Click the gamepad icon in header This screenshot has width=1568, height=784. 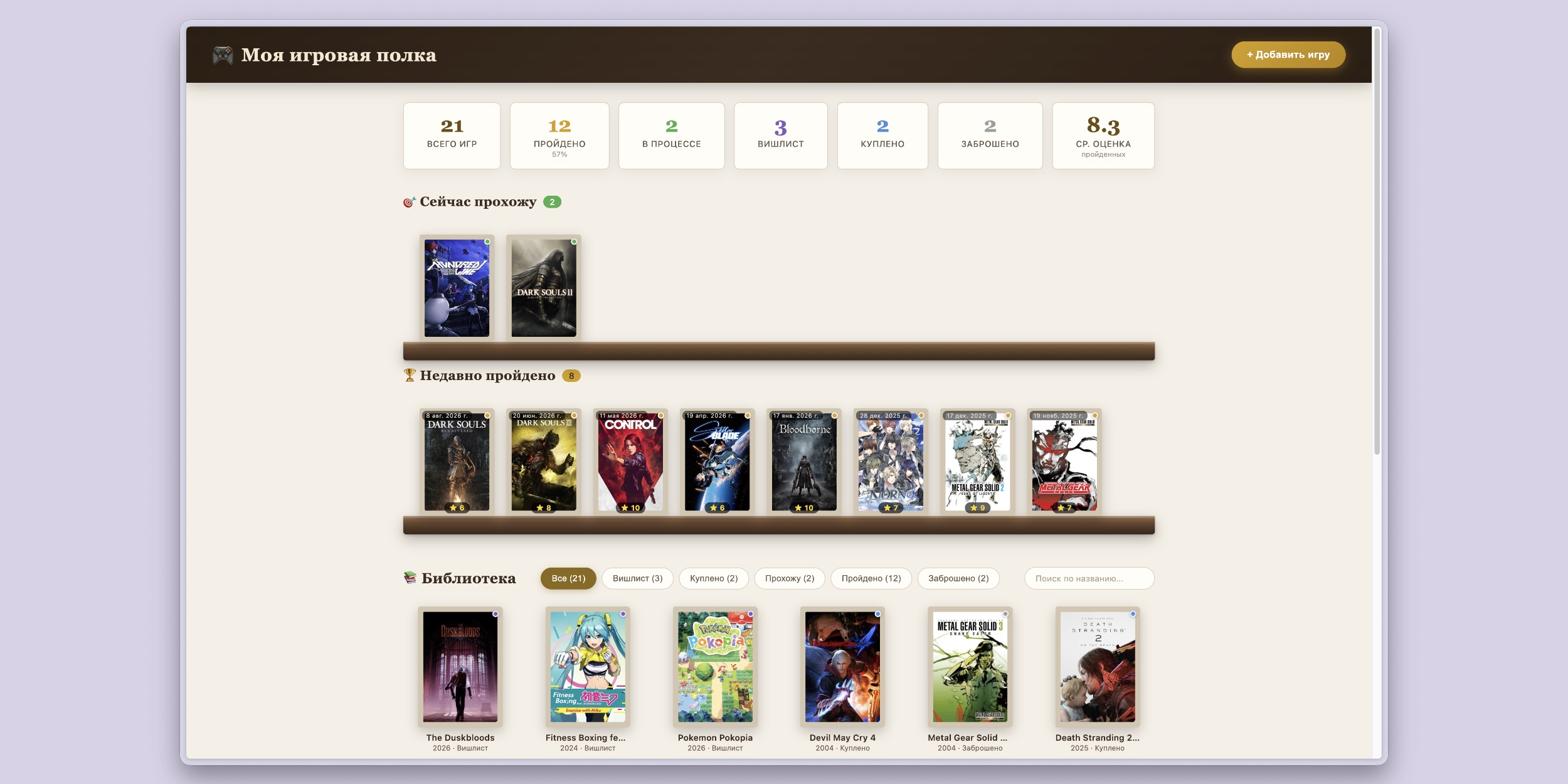pyautogui.click(x=223, y=55)
